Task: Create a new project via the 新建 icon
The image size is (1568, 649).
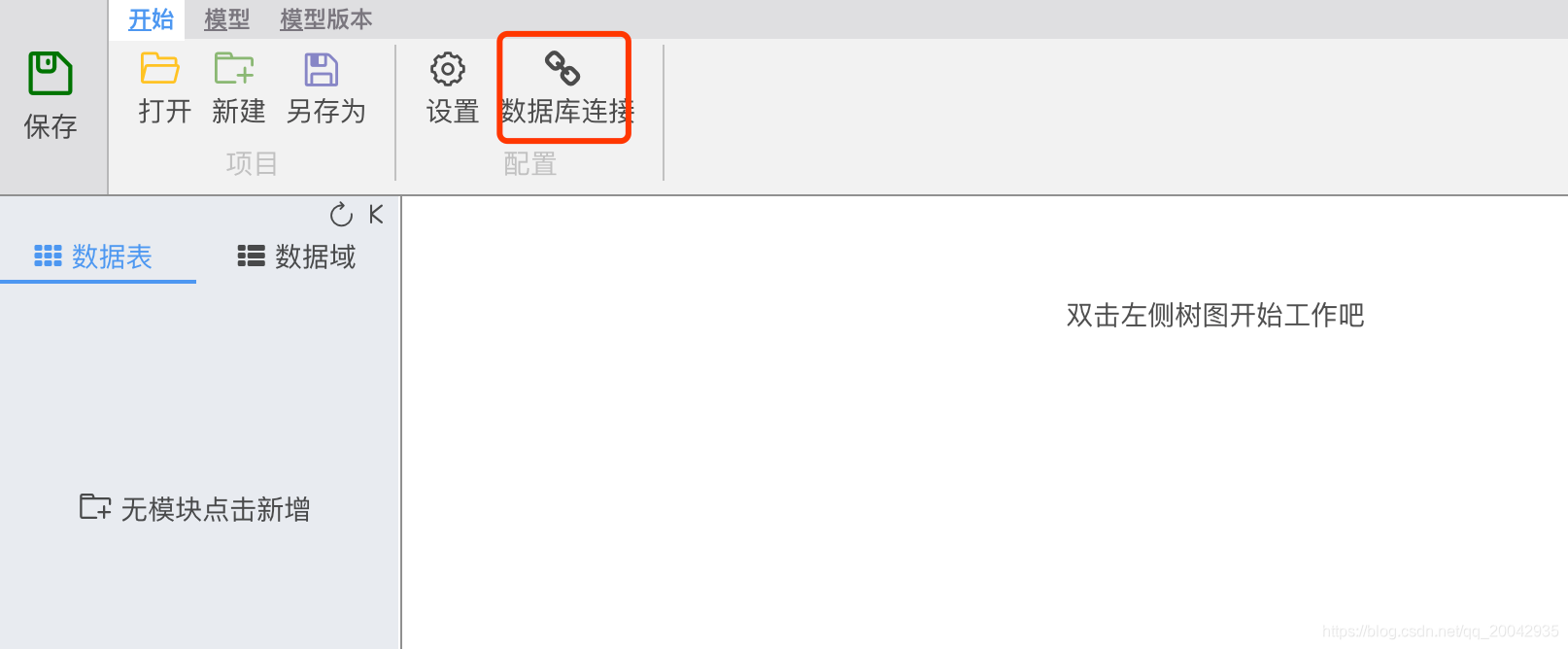Action: (234, 69)
